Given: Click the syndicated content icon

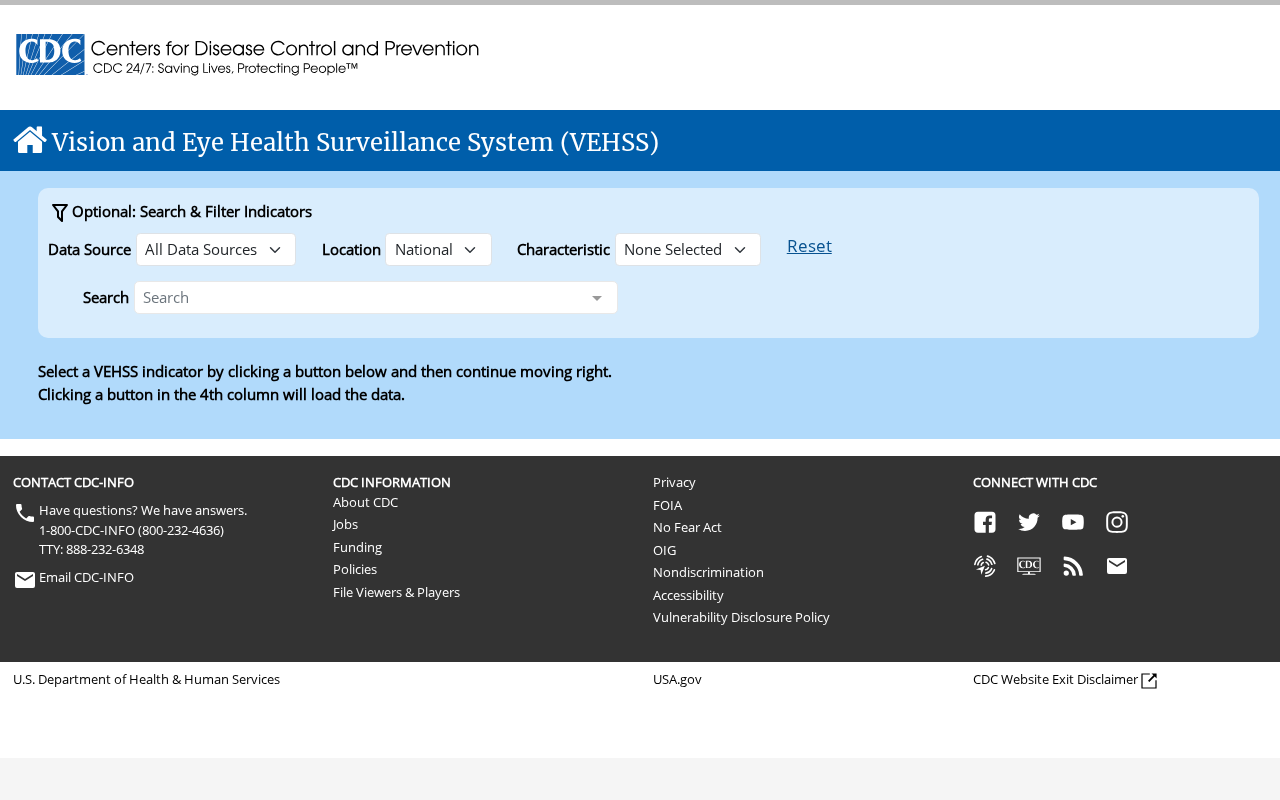Looking at the screenshot, I should [985, 566].
